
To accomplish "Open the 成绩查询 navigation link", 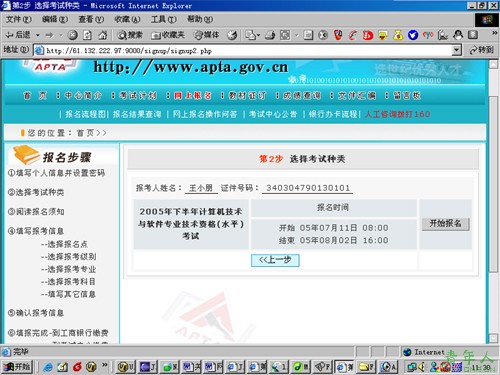I will [302, 96].
